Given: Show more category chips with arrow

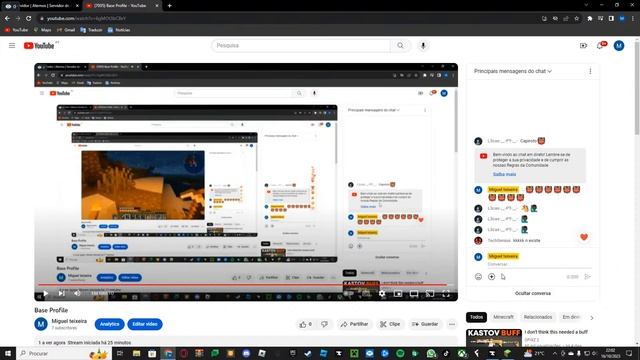Looking at the screenshot, I should [592, 318].
